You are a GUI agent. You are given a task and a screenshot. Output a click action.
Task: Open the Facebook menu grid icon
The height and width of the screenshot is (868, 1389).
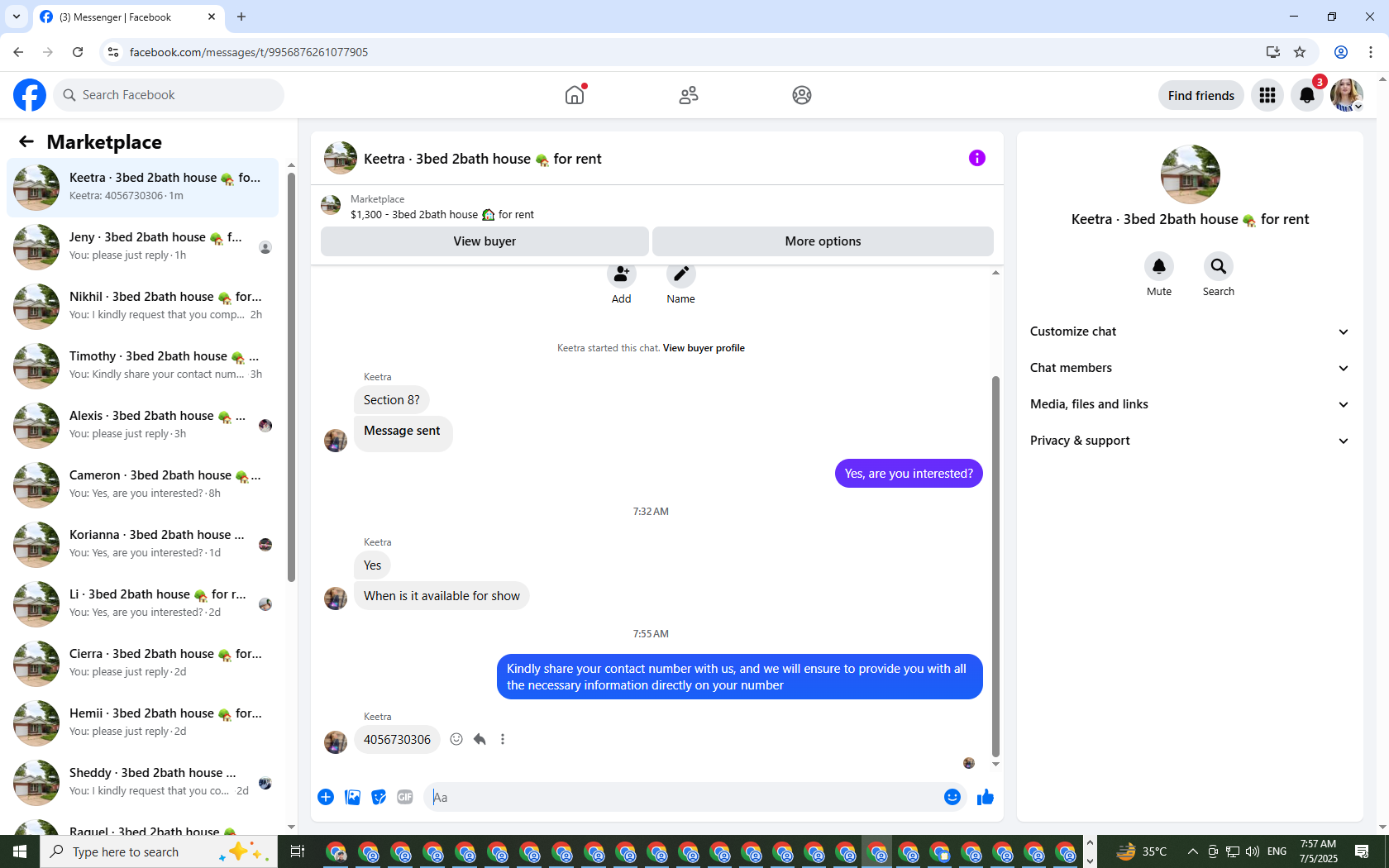(x=1267, y=95)
